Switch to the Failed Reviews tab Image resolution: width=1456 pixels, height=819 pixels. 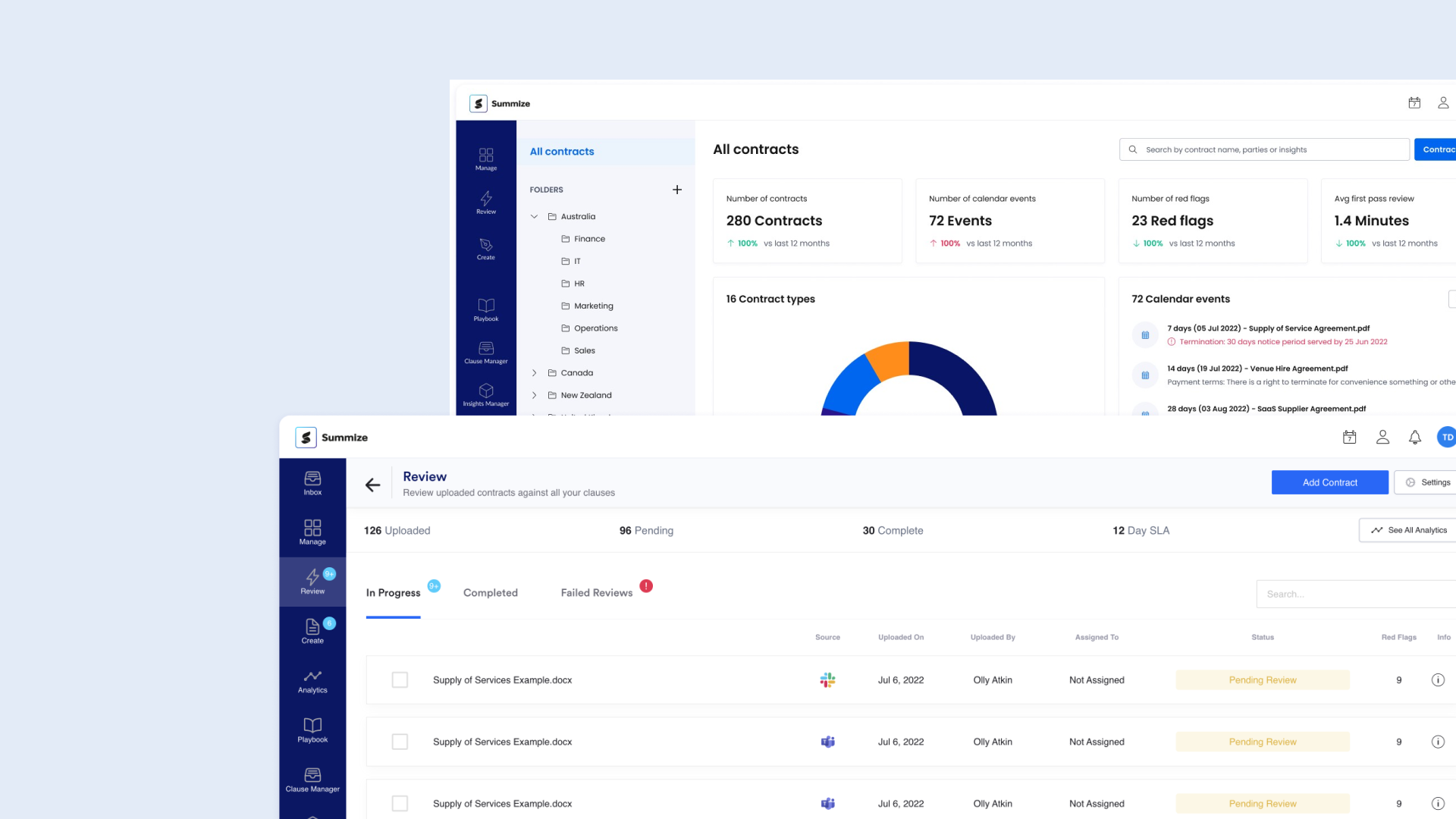pos(597,593)
